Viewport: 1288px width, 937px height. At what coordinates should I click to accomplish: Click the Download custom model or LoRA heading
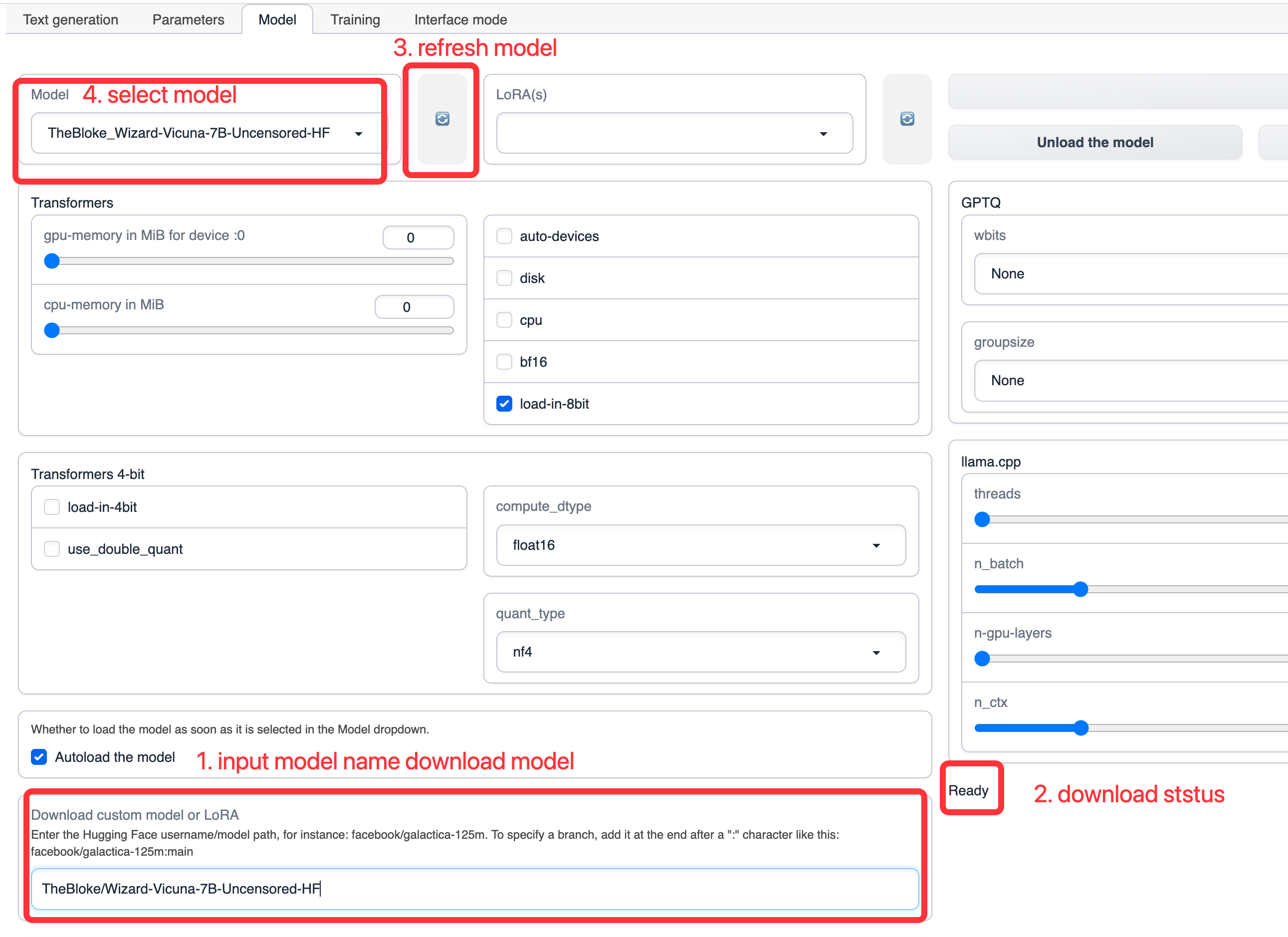135,815
